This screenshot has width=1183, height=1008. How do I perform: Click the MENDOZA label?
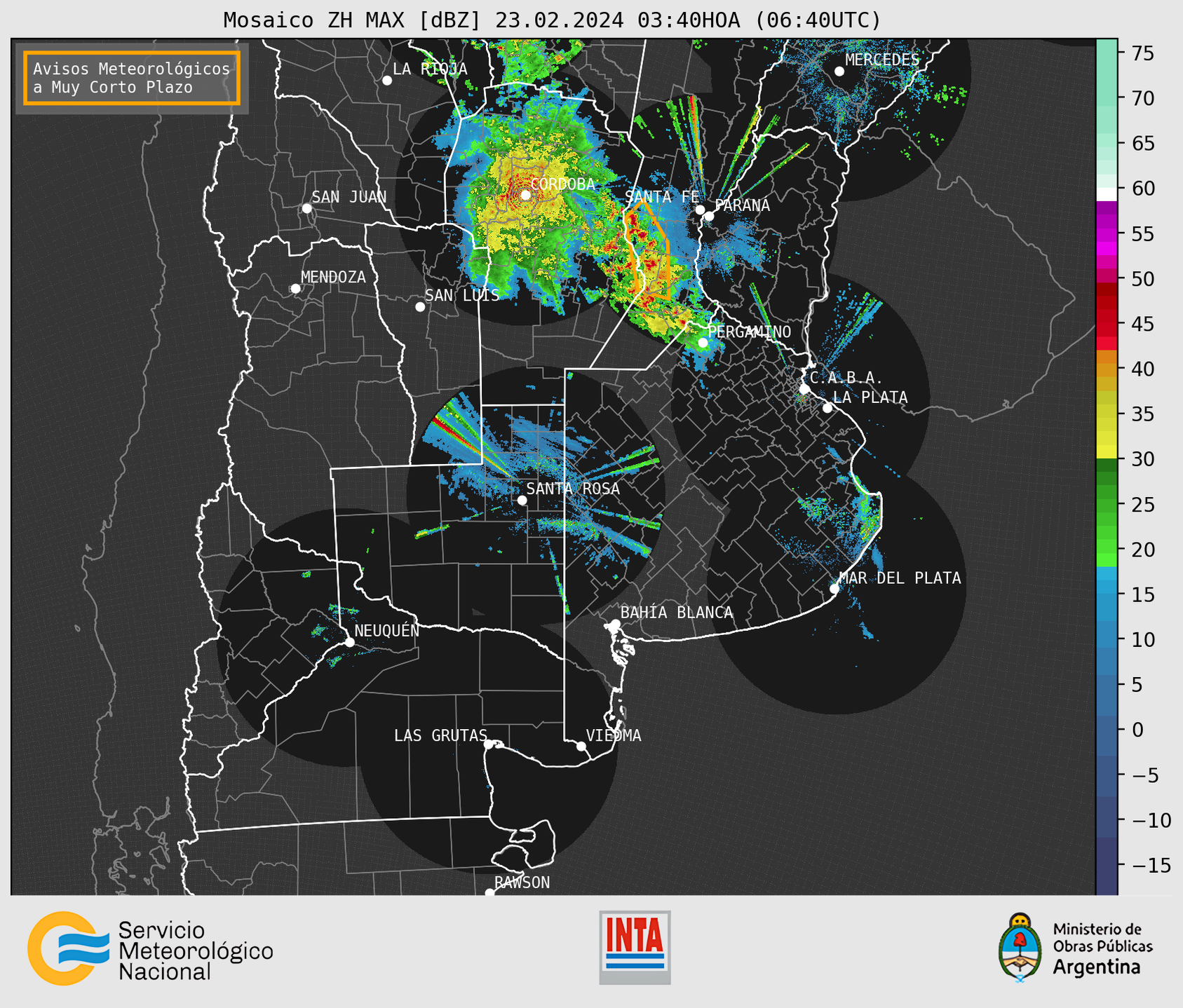coord(333,277)
